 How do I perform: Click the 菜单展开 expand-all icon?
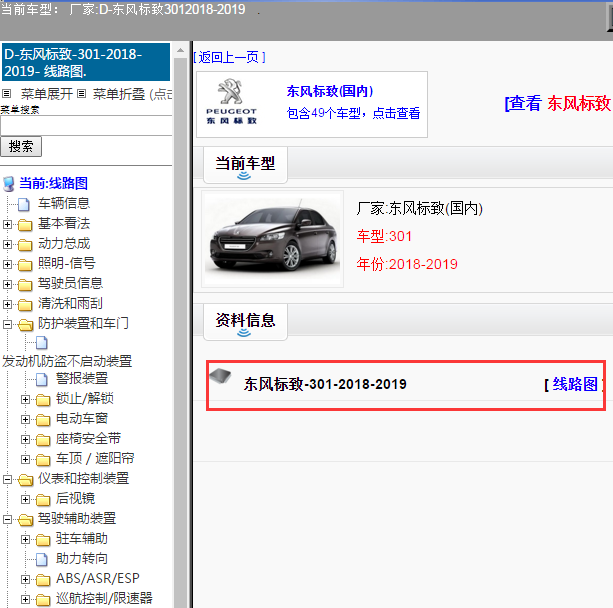click(x=6, y=94)
